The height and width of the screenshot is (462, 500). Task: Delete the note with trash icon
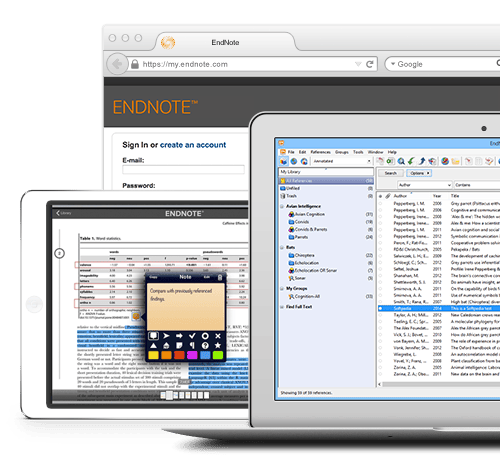(x=220, y=277)
